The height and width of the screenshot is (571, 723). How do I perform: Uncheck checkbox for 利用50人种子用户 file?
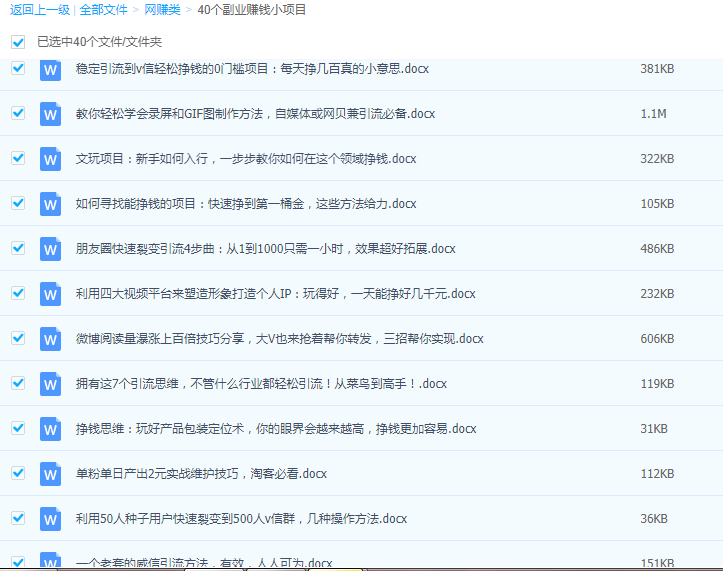(x=18, y=518)
